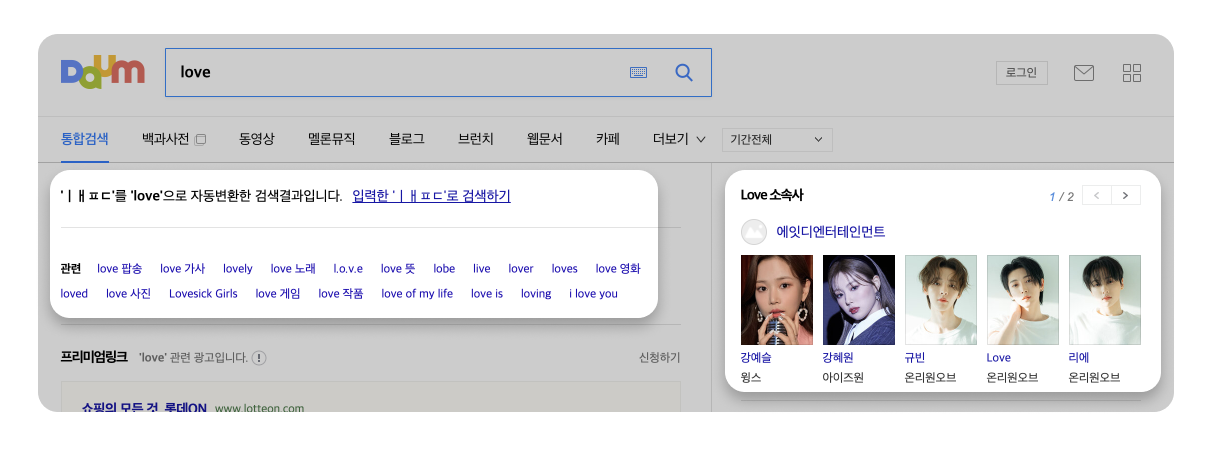Open the on-screen keyboard icon
The height and width of the screenshot is (455, 1210).
coord(638,72)
